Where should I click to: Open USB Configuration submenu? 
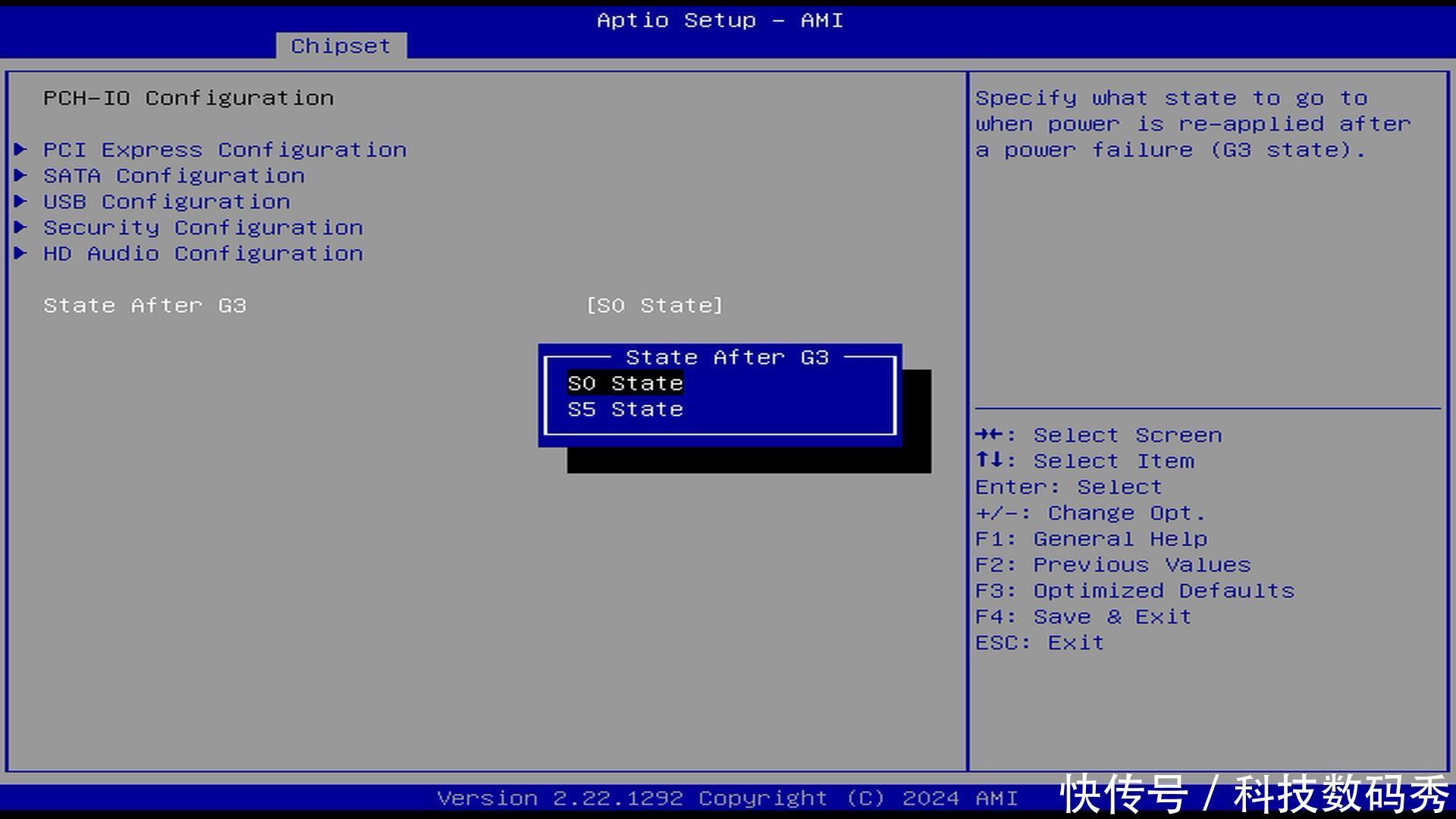pyautogui.click(x=166, y=202)
